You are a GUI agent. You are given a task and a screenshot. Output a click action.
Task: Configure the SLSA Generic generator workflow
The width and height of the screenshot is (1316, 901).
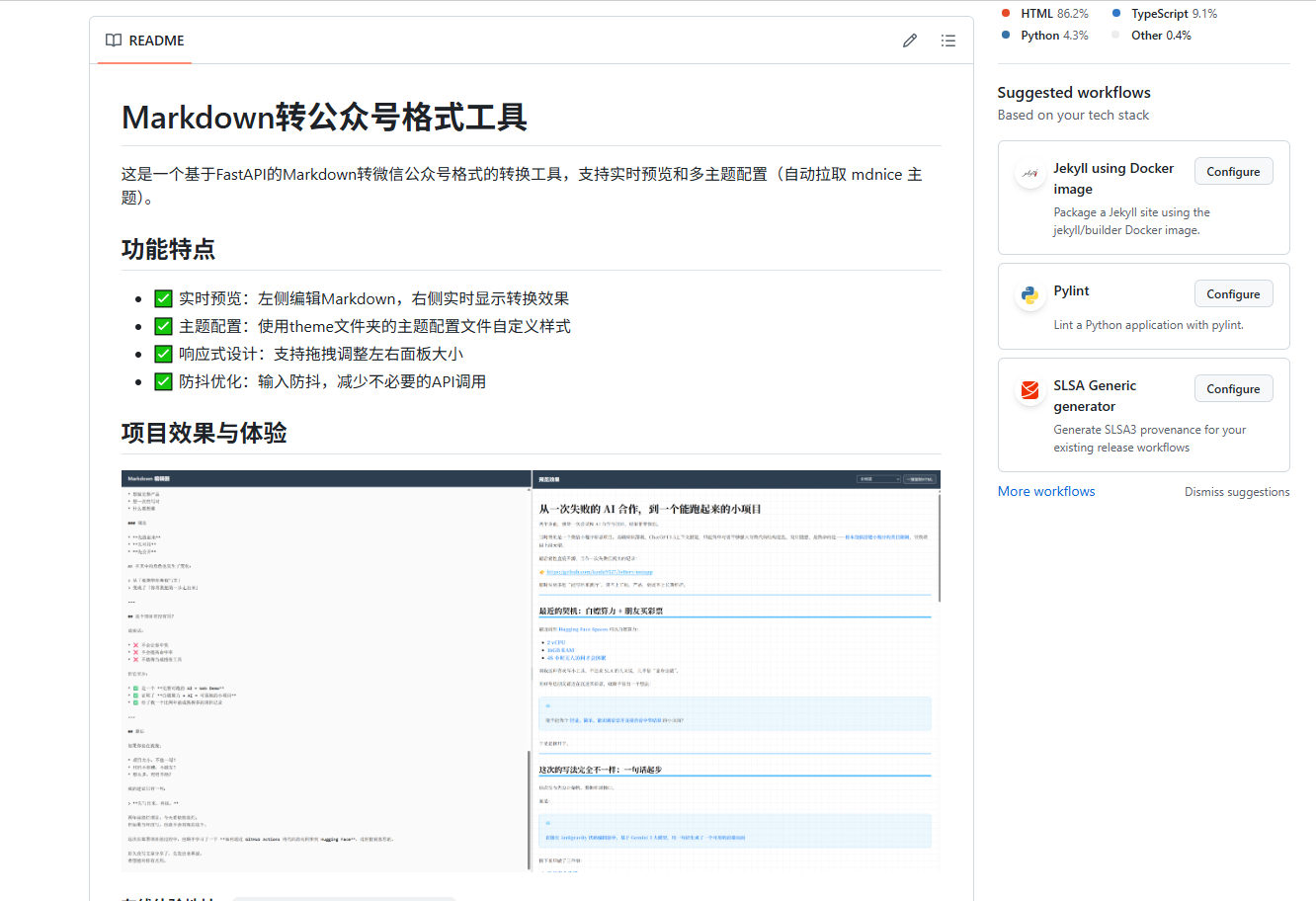(1232, 389)
